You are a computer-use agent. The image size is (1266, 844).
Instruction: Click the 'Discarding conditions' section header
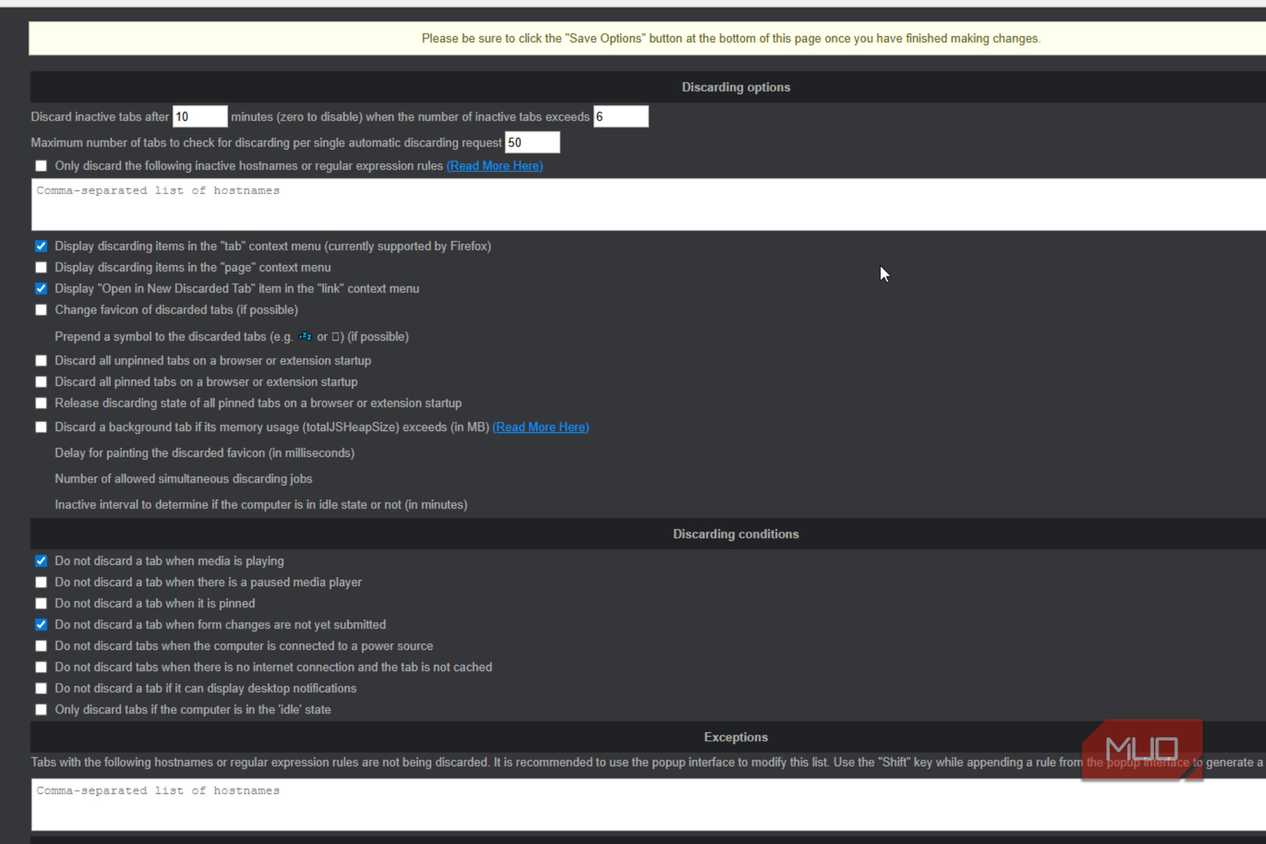(x=736, y=534)
